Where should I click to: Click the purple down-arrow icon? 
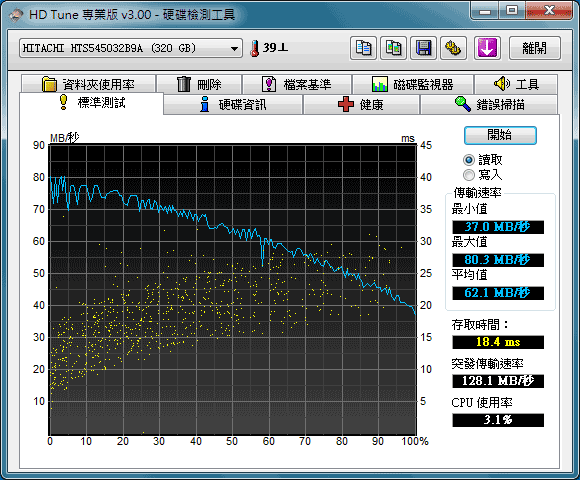click(488, 48)
